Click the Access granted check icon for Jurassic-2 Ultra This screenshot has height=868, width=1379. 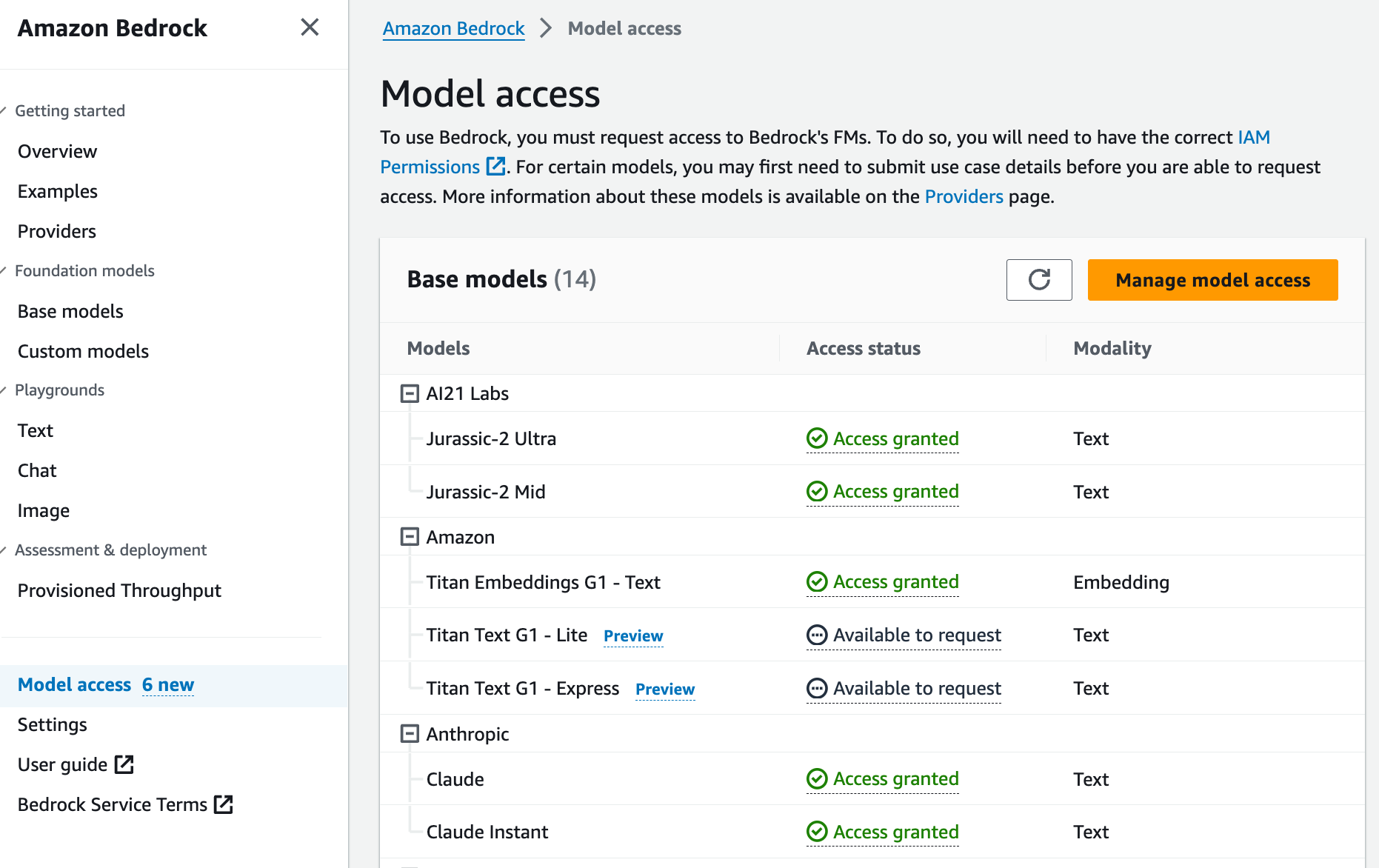[x=816, y=438]
